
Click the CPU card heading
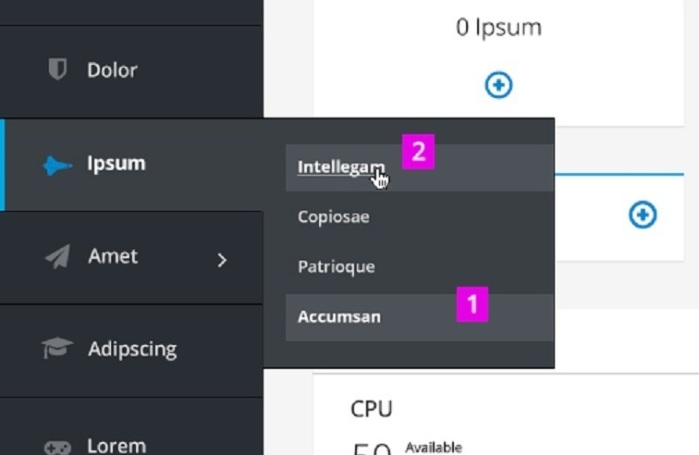point(371,409)
